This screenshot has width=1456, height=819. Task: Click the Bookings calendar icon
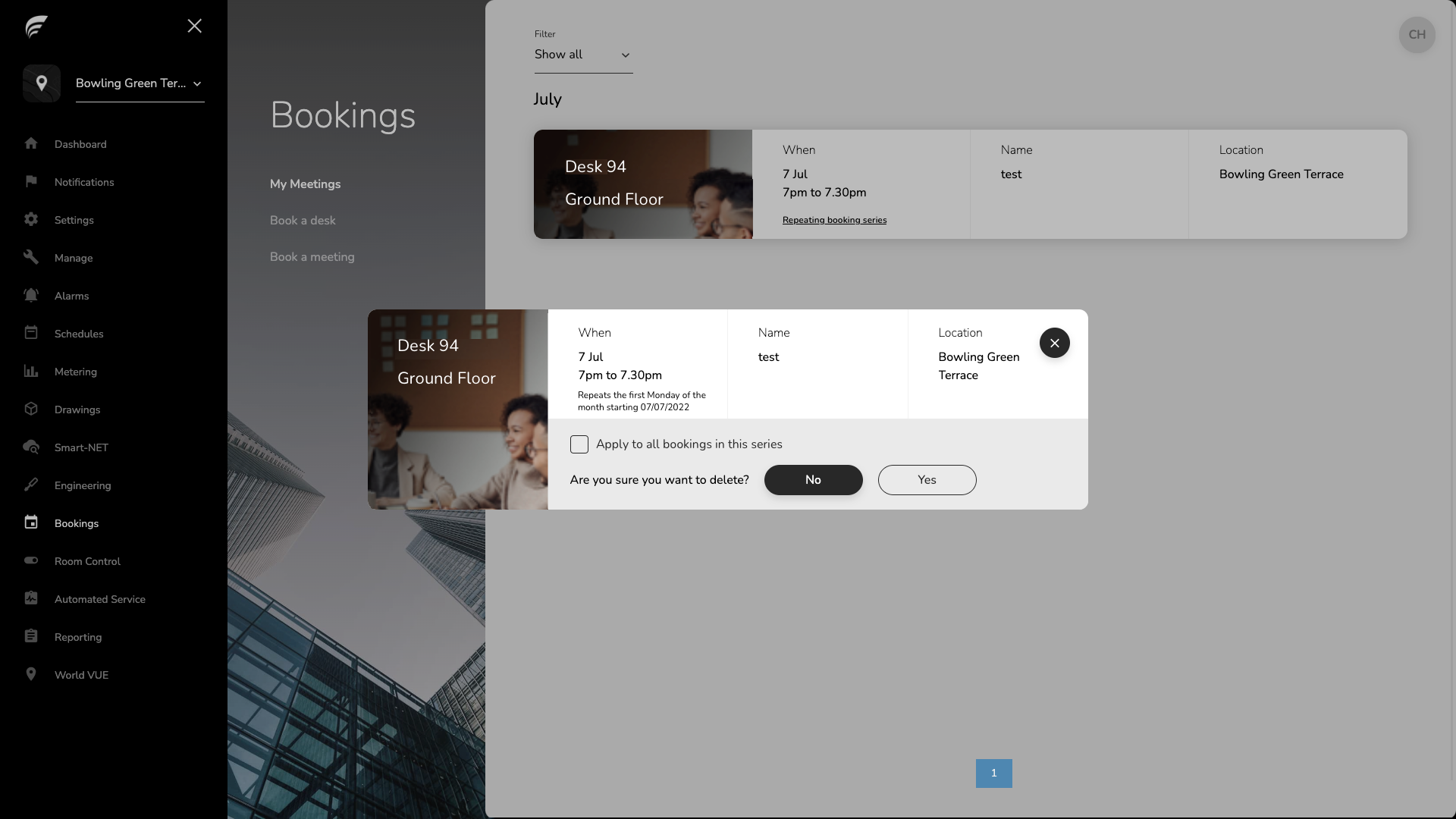point(31,522)
